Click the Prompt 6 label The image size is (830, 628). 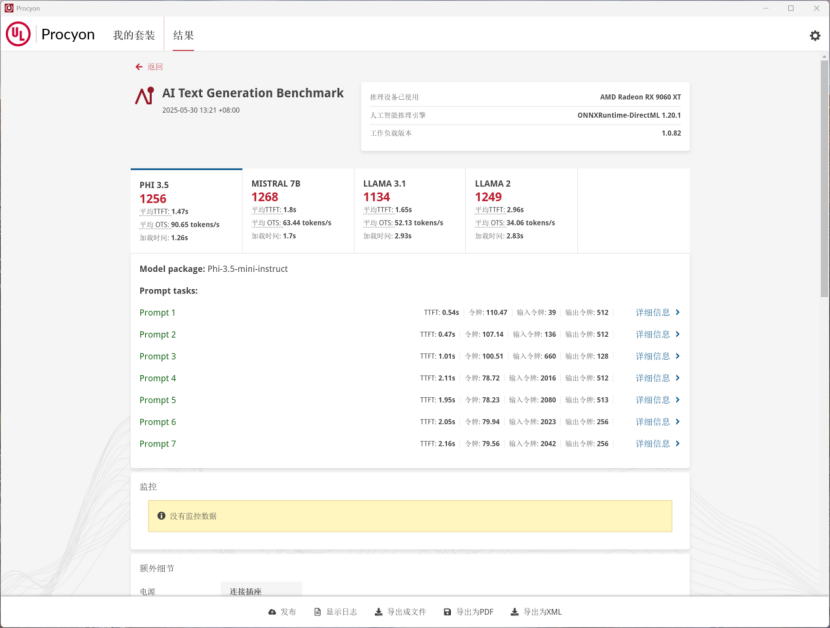(x=157, y=421)
